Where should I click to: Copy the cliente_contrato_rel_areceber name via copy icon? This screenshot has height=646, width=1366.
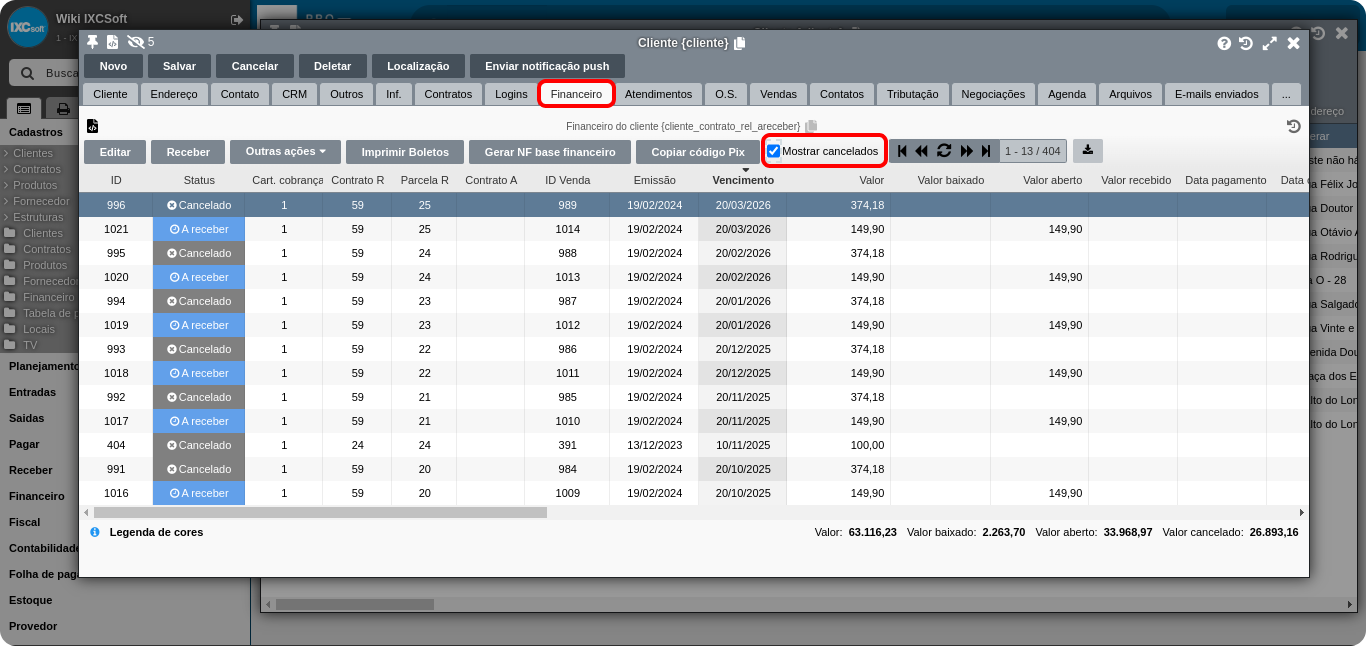(x=811, y=126)
